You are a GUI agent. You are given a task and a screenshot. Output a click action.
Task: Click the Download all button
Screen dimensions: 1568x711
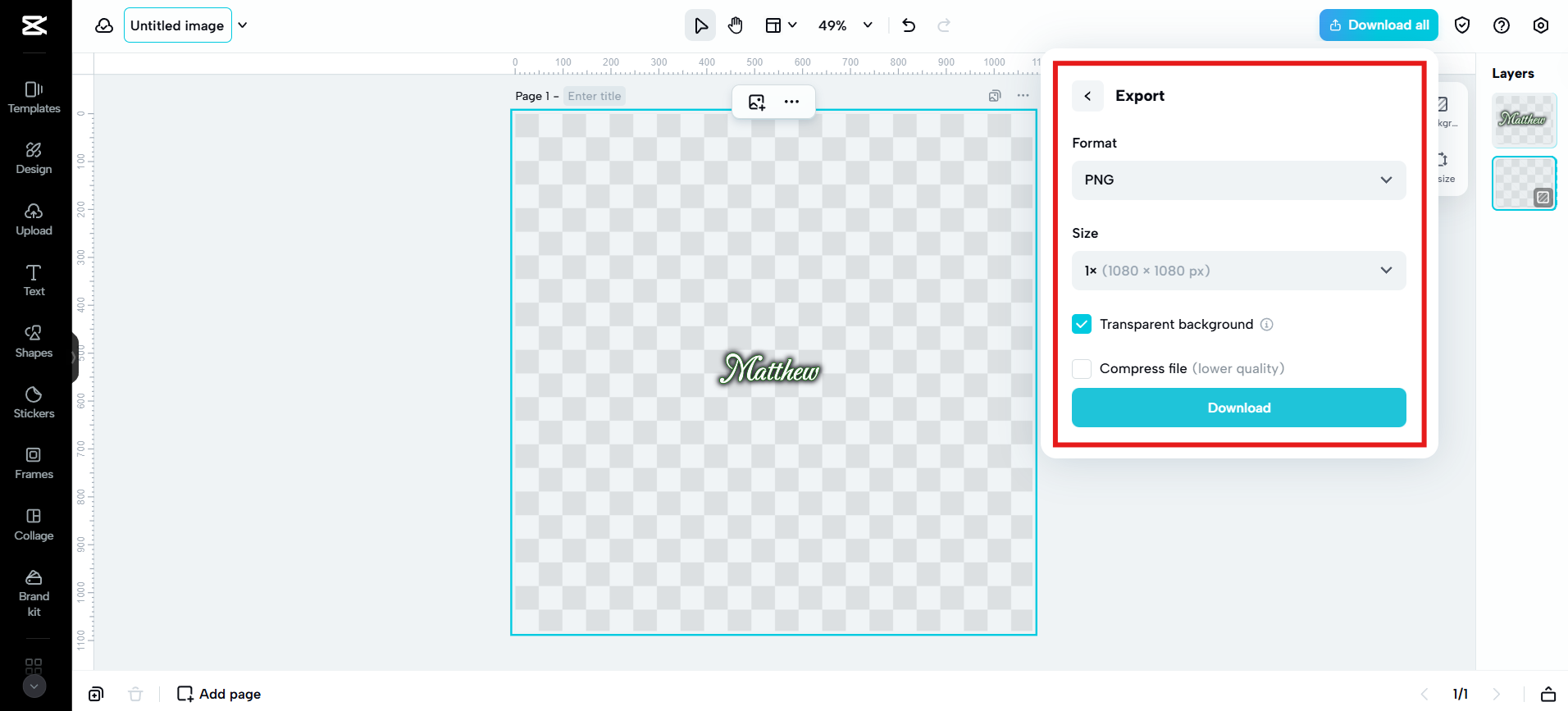1379,25
